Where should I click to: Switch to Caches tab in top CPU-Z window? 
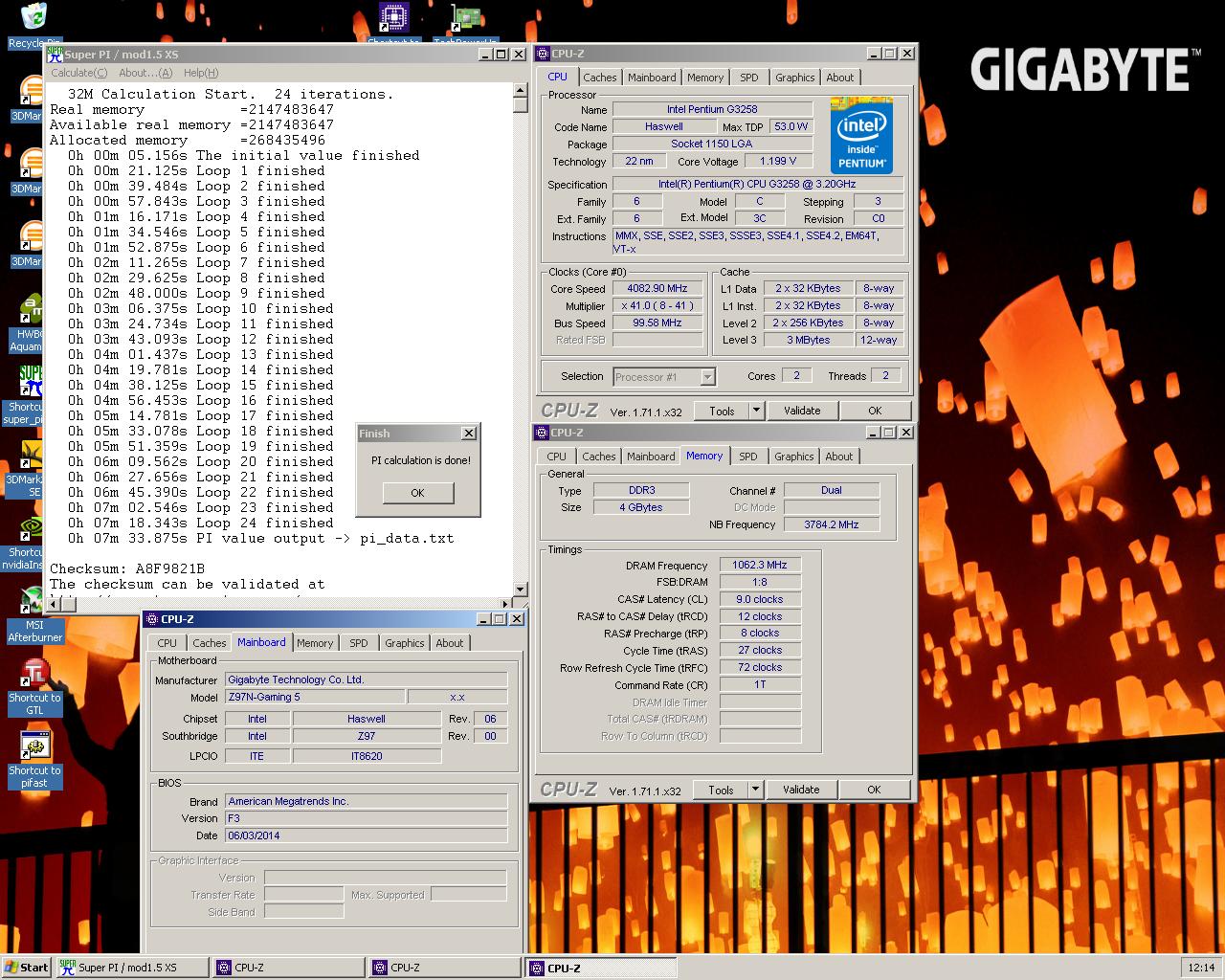[599, 78]
